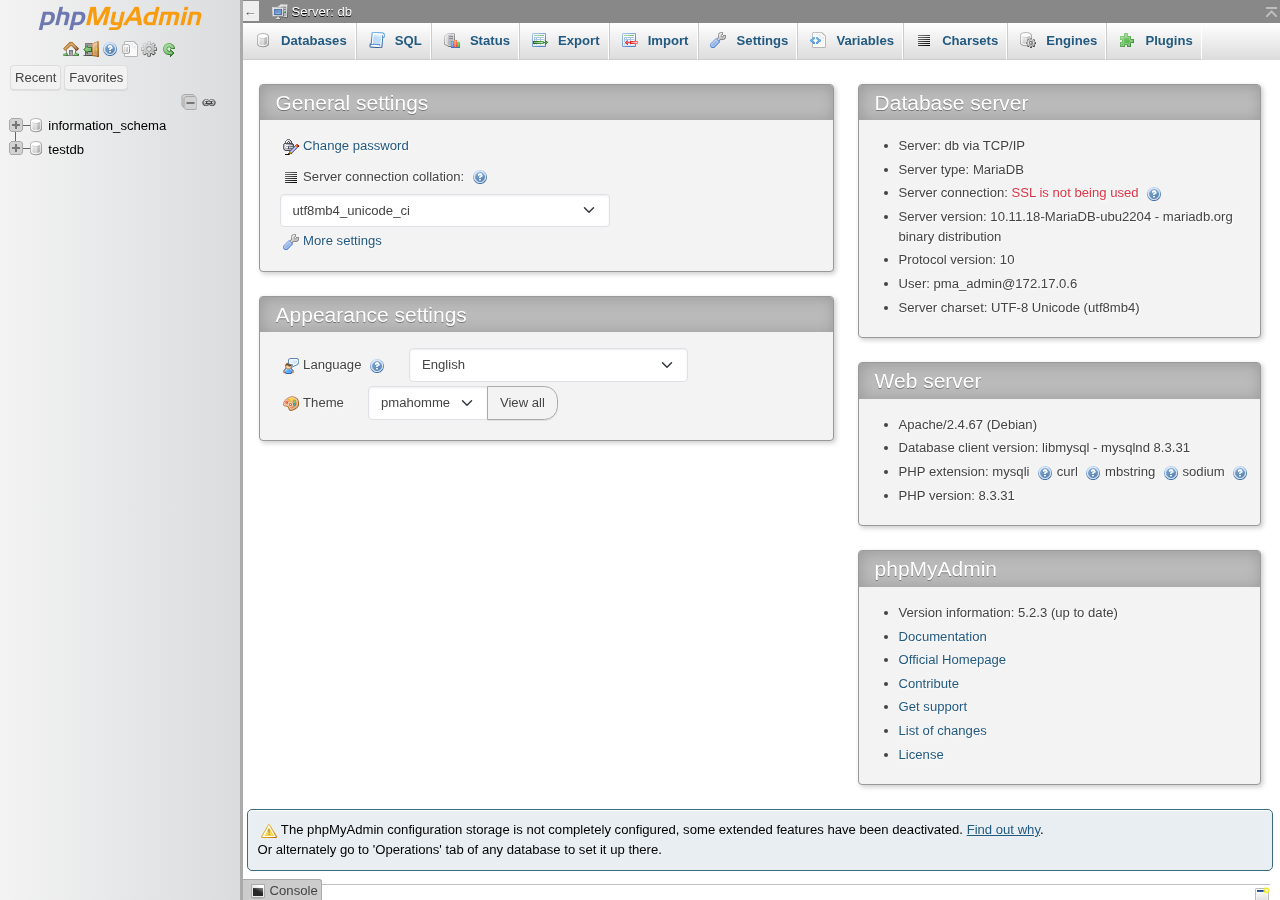Click testdb database cylinder icon

coord(36,149)
